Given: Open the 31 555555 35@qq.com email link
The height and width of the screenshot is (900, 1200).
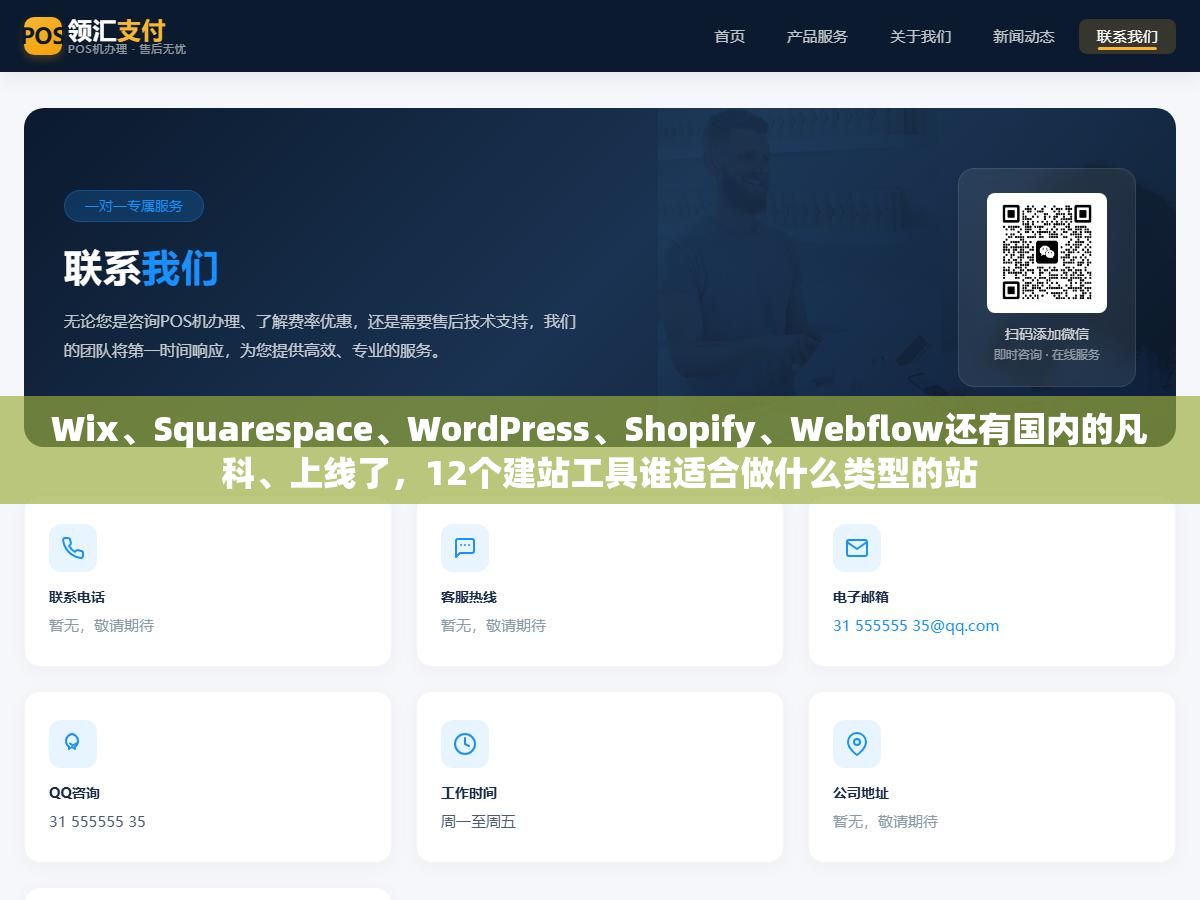Looking at the screenshot, I should (x=916, y=626).
